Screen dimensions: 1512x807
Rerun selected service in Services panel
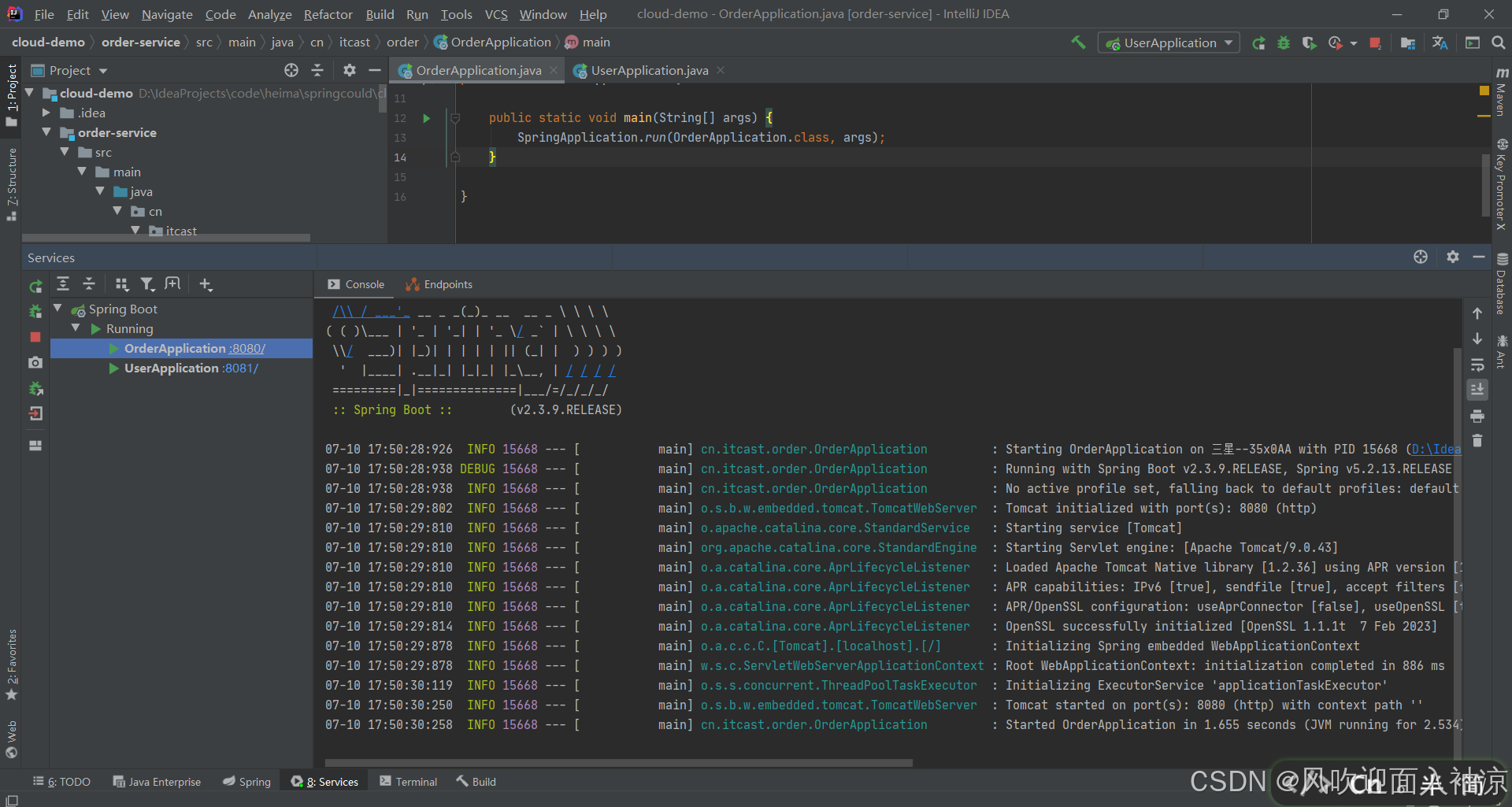(35, 287)
